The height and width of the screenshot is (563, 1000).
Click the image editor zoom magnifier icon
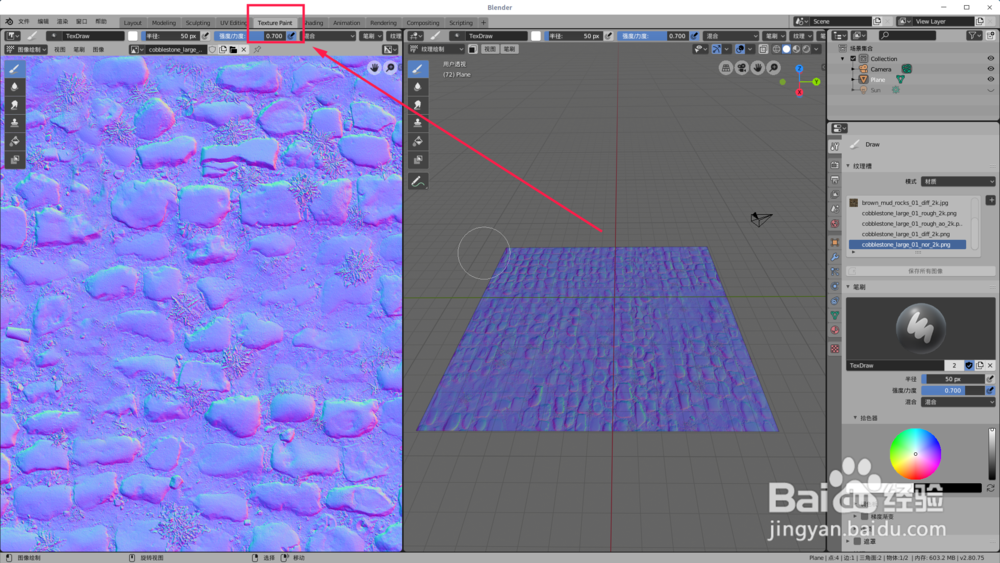pyautogui.click(x=390, y=68)
